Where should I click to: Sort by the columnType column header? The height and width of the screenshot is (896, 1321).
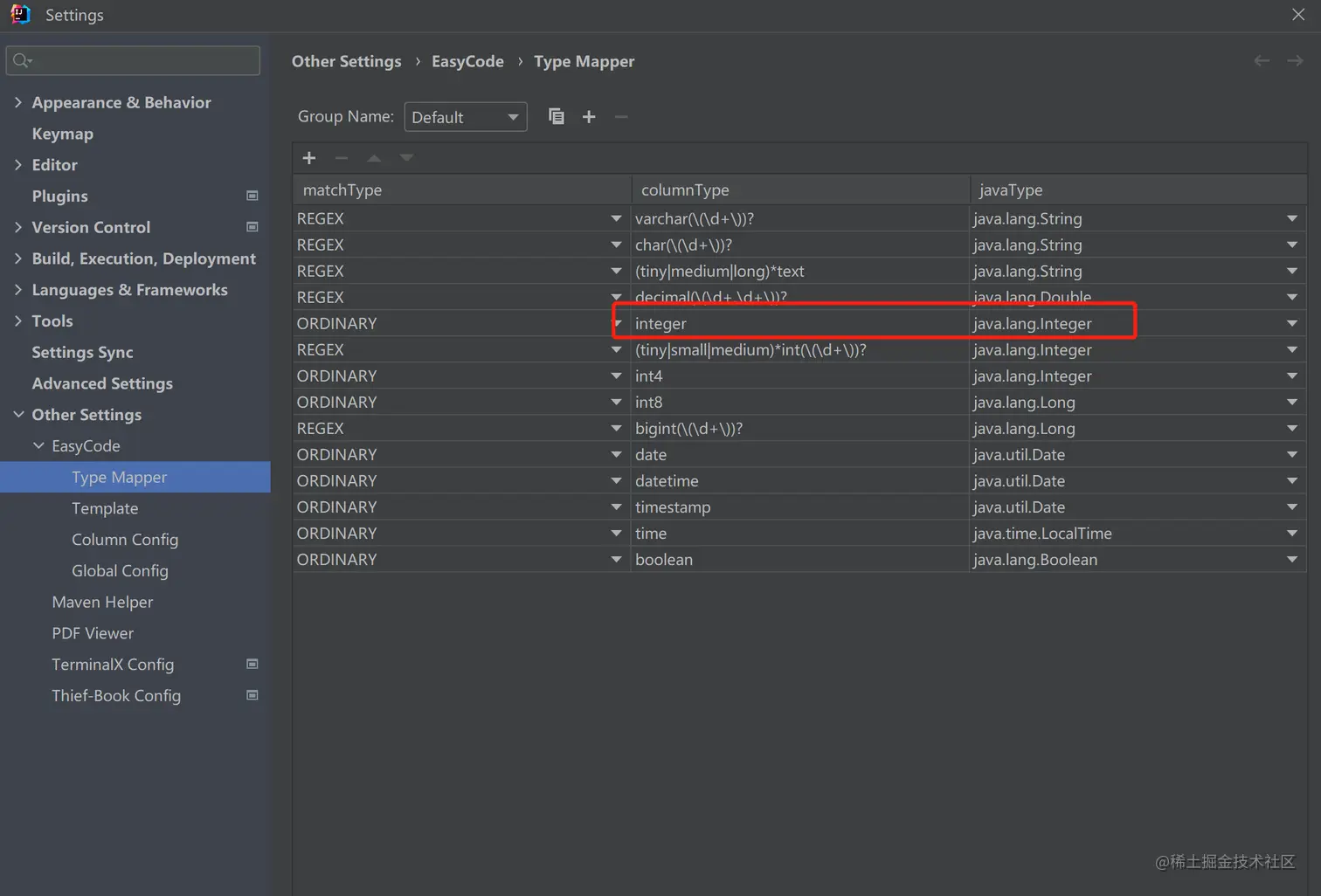tap(800, 190)
